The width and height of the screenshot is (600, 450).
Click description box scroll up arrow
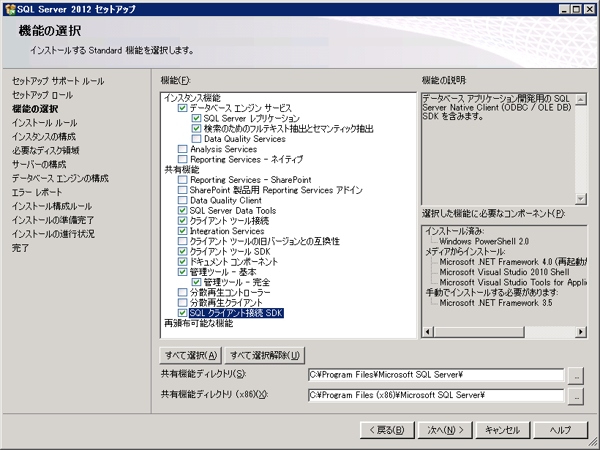tap(581, 99)
